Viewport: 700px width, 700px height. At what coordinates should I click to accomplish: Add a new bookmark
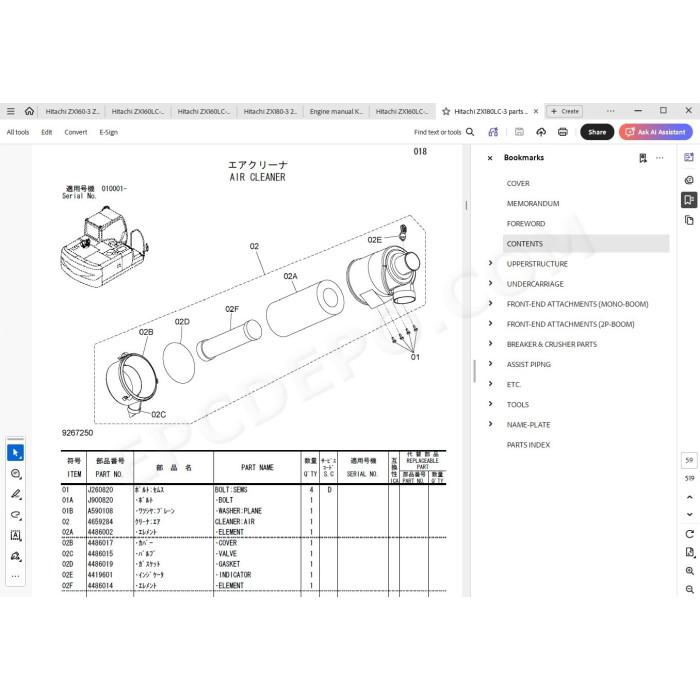point(643,158)
